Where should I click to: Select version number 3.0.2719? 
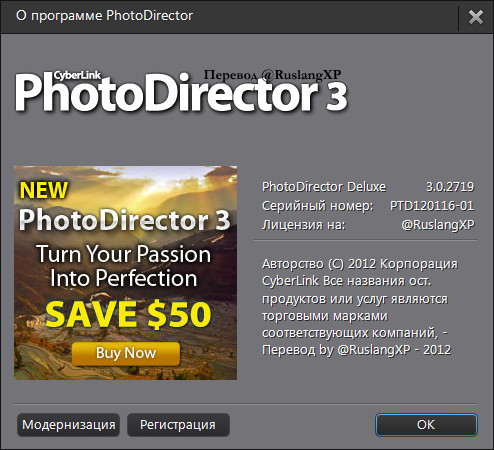(x=450, y=187)
